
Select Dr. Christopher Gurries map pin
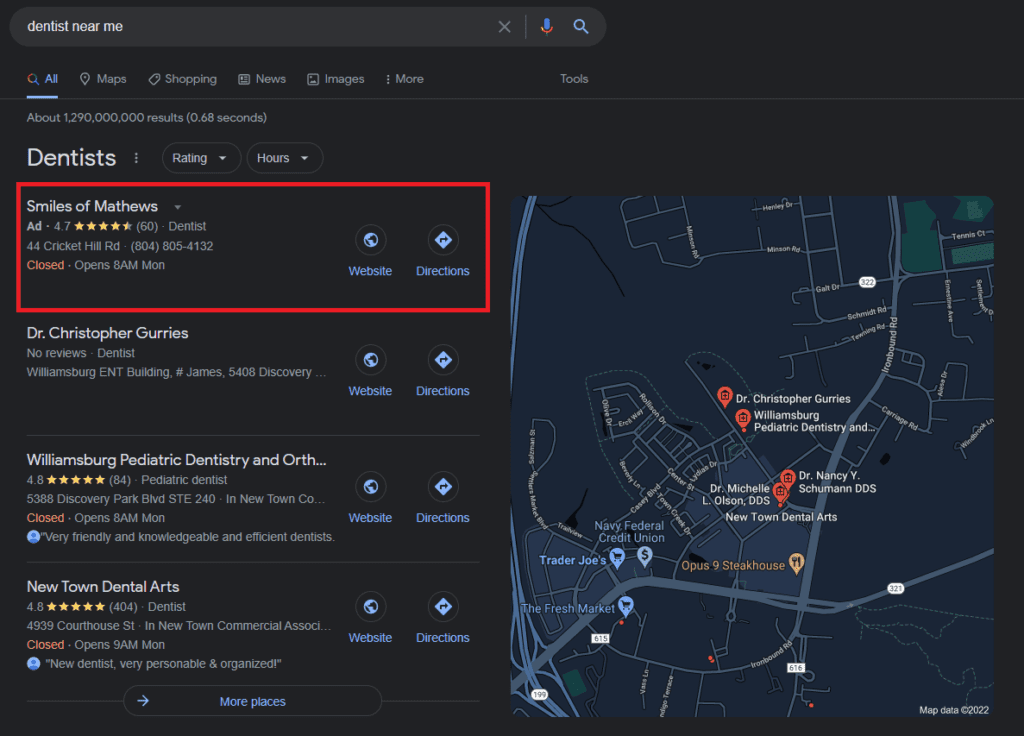pyautogui.click(x=724, y=396)
